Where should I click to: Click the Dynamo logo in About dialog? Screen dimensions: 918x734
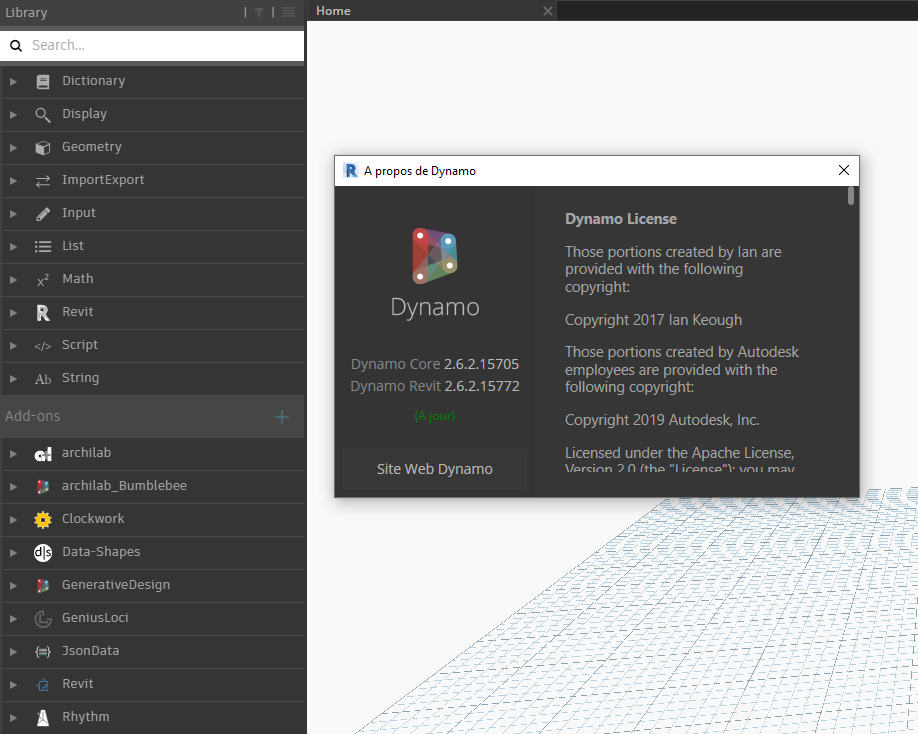point(435,256)
